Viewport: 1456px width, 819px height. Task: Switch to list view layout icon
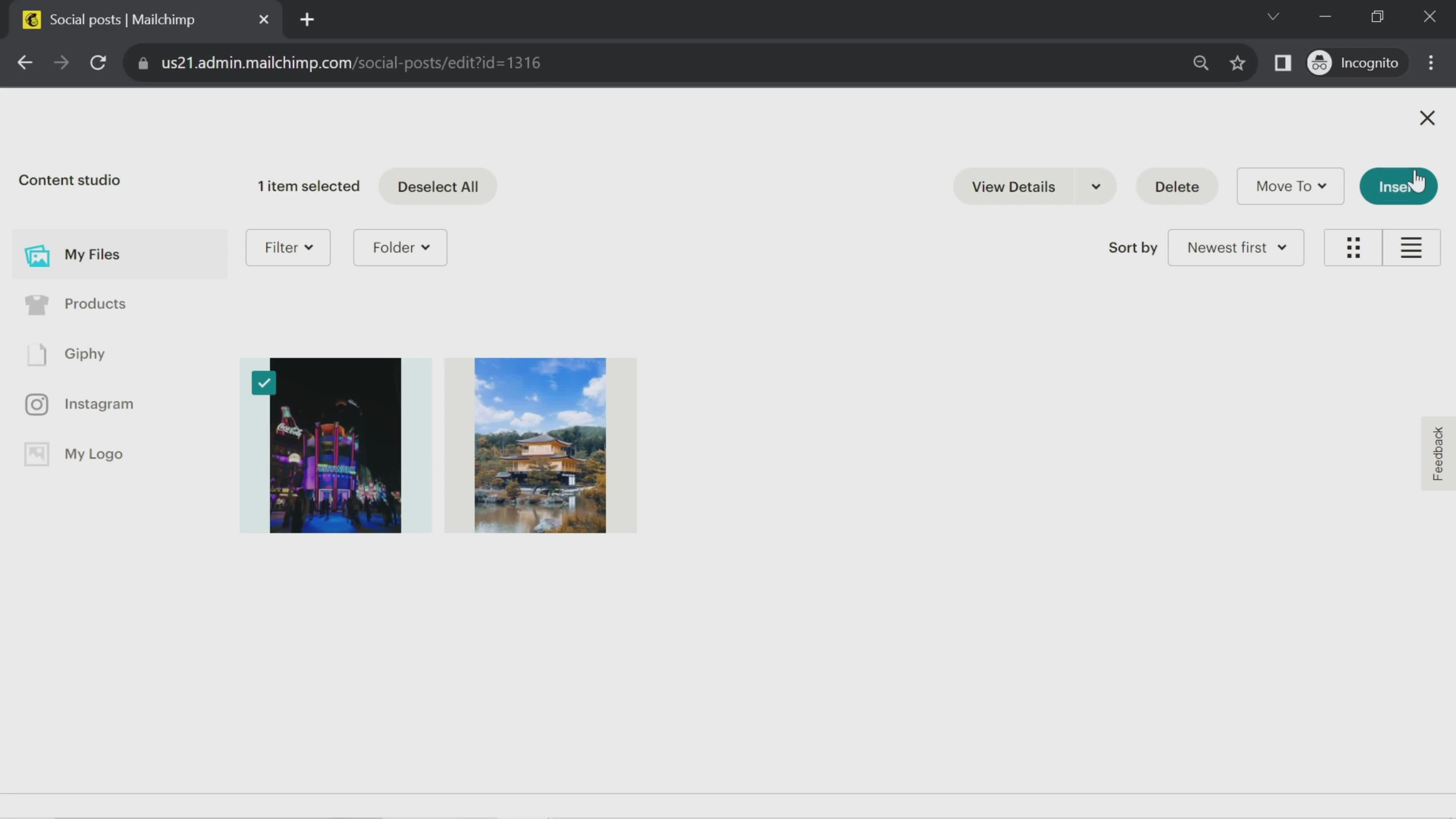pyautogui.click(x=1411, y=247)
